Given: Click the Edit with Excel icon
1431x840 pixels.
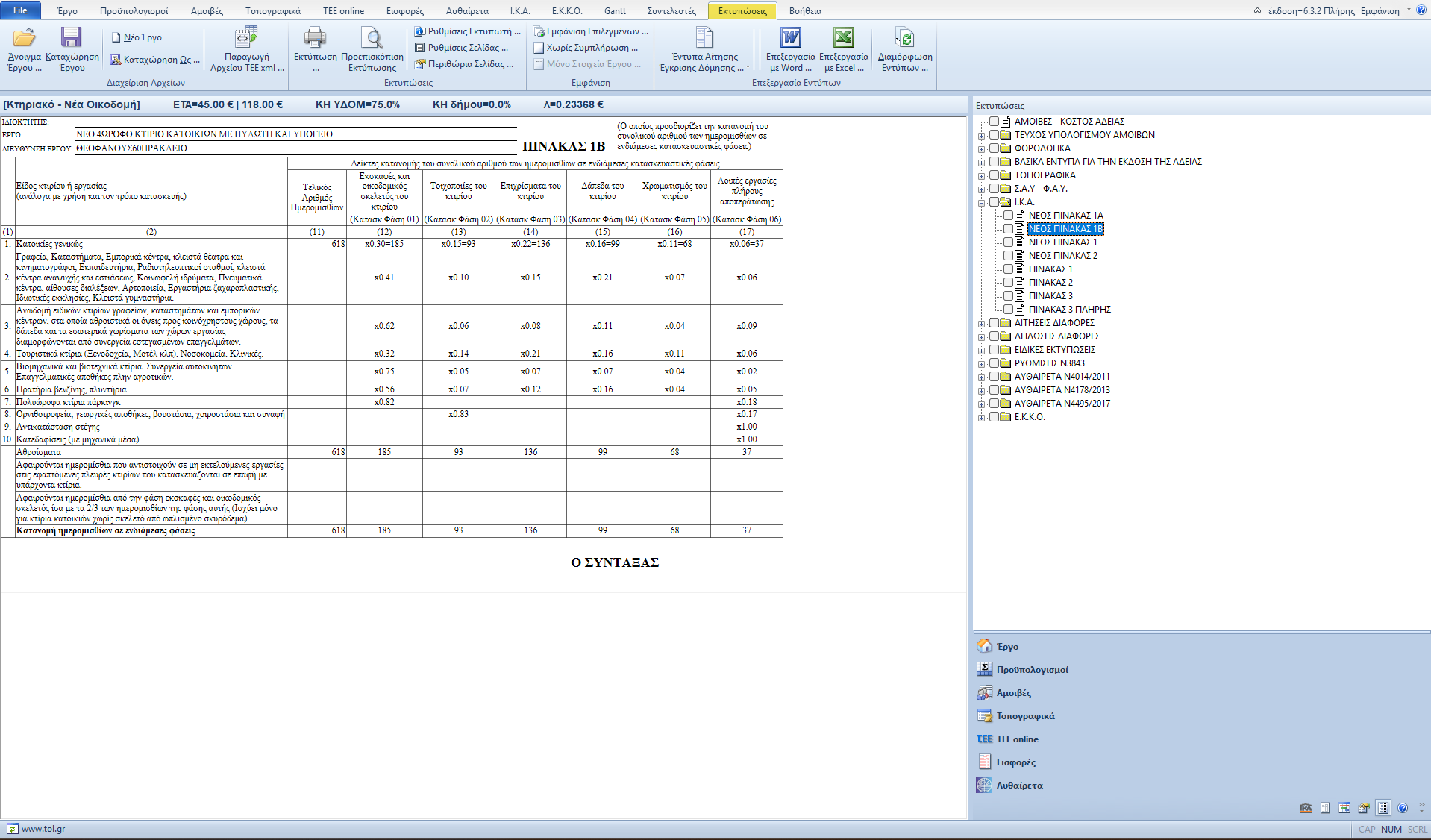Looking at the screenshot, I should click(x=843, y=39).
